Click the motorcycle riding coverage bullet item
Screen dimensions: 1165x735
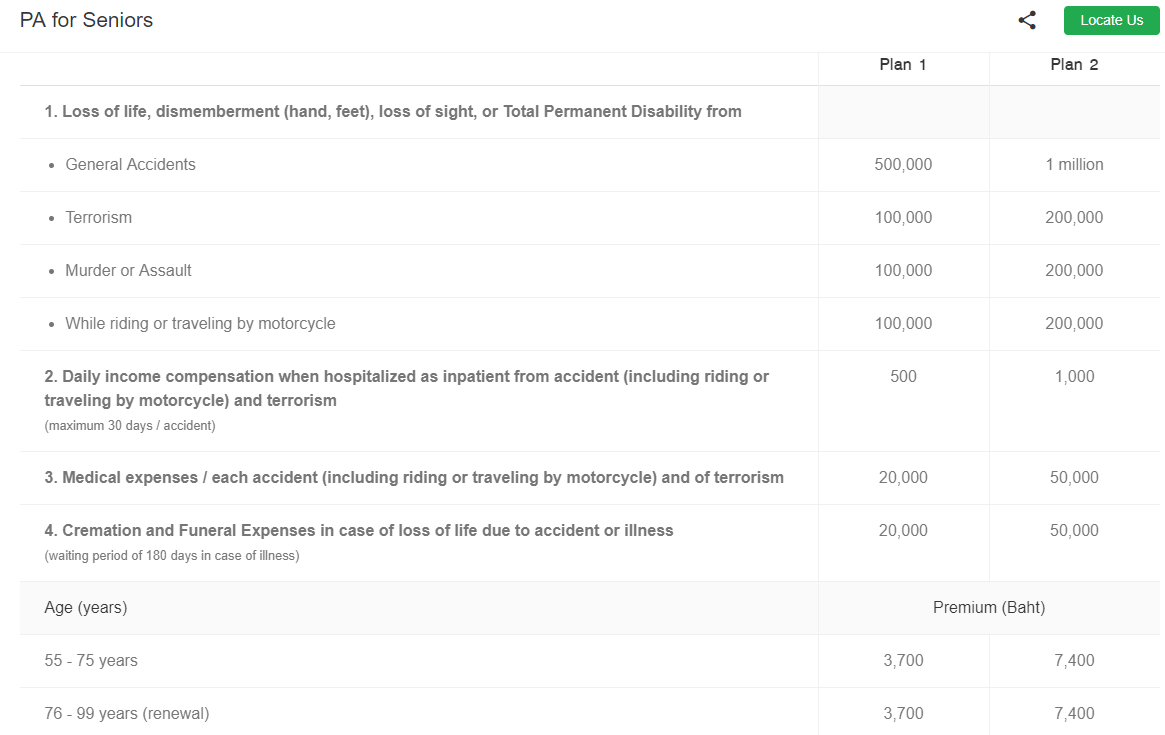point(200,323)
